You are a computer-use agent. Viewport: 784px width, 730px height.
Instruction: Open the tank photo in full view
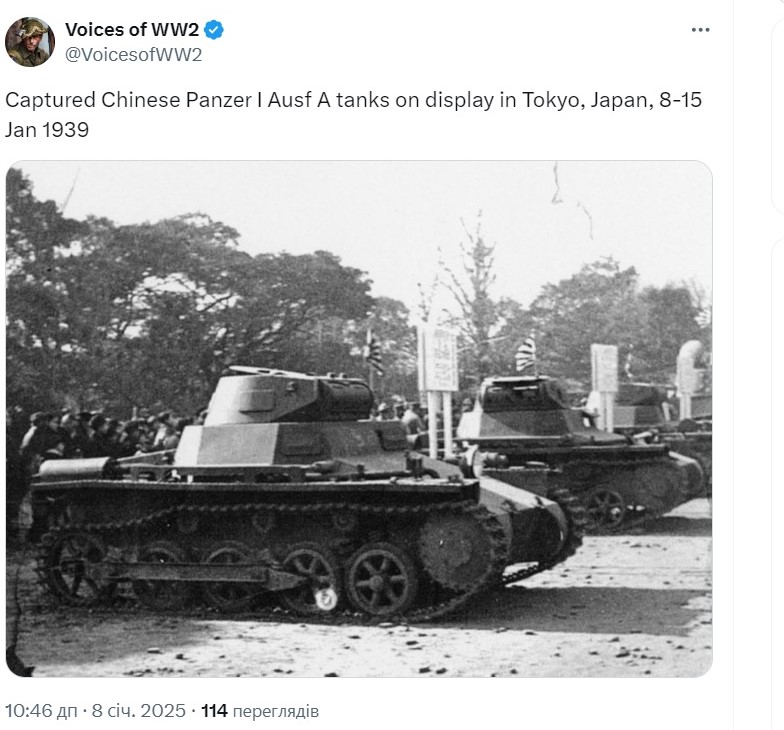pos(359,418)
